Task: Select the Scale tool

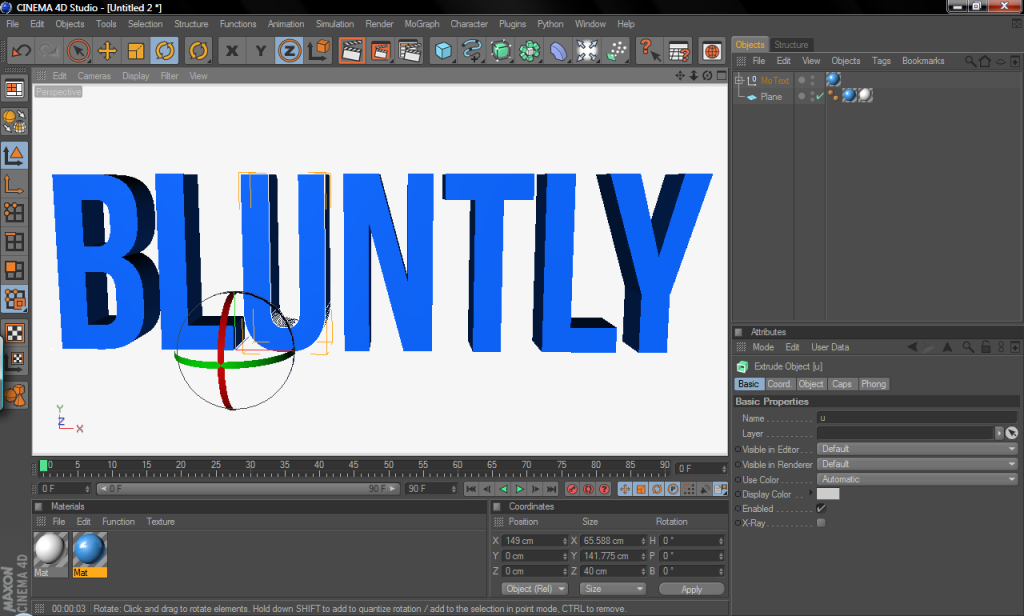Action: tap(136, 50)
